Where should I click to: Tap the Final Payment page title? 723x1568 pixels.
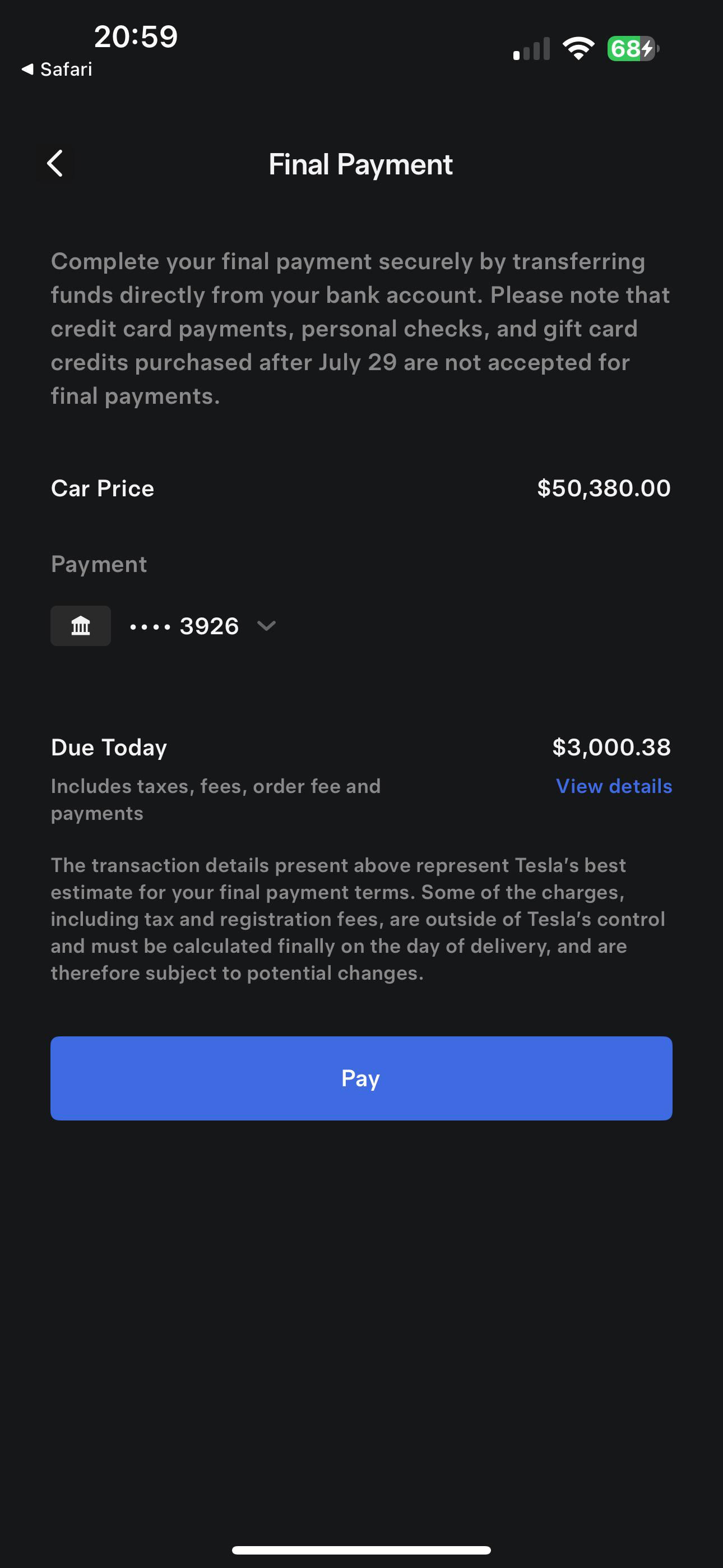click(x=361, y=164)
